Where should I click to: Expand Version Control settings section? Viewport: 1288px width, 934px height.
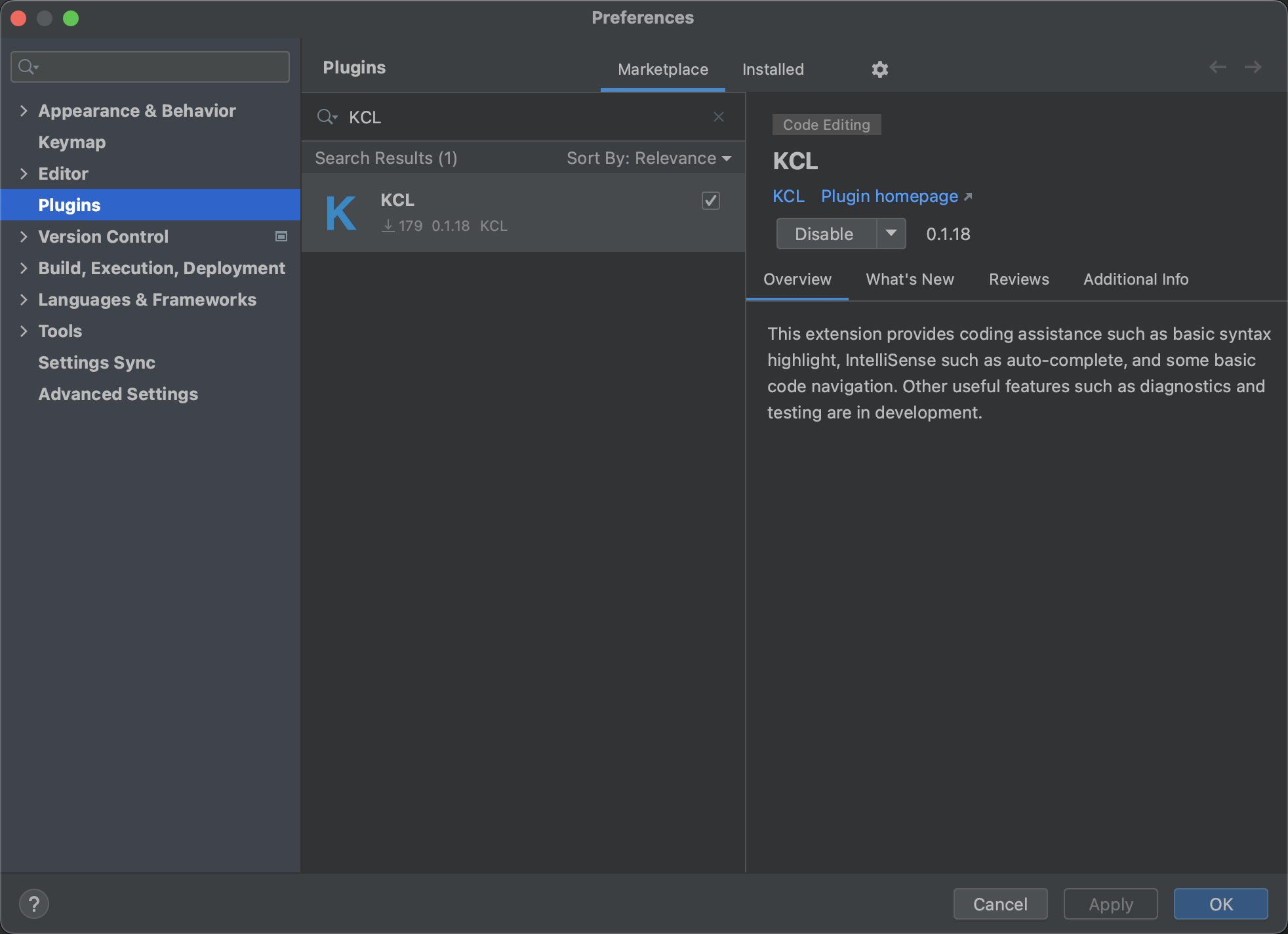[x=24, y=236]
